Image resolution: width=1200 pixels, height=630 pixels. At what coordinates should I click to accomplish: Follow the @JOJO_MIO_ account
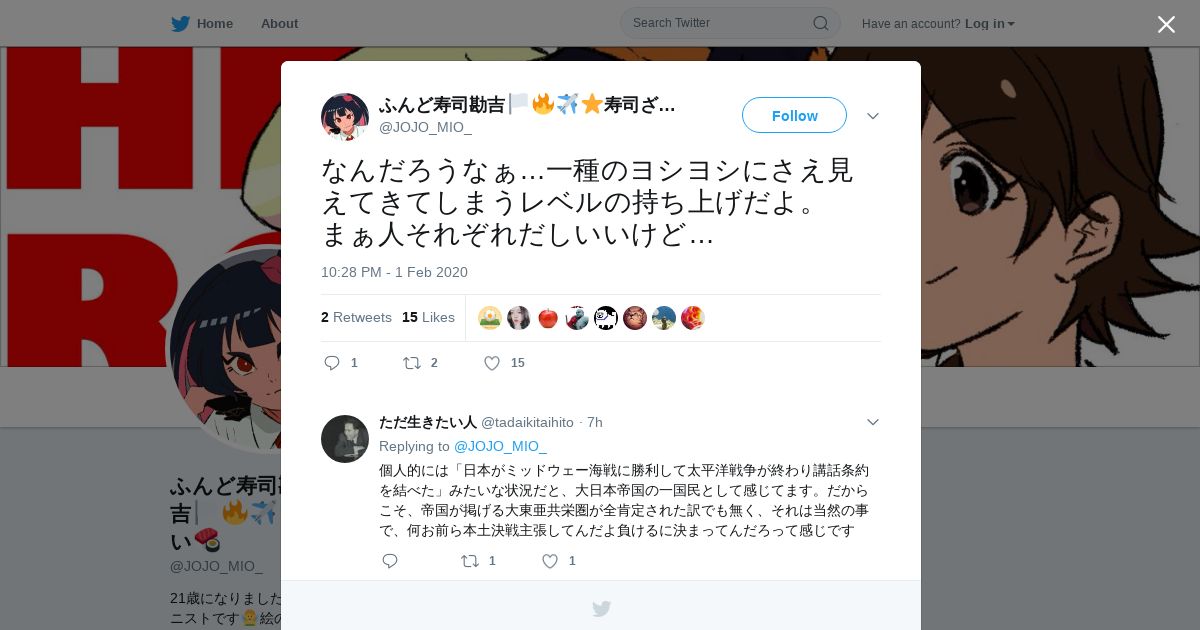click(794, 115)
